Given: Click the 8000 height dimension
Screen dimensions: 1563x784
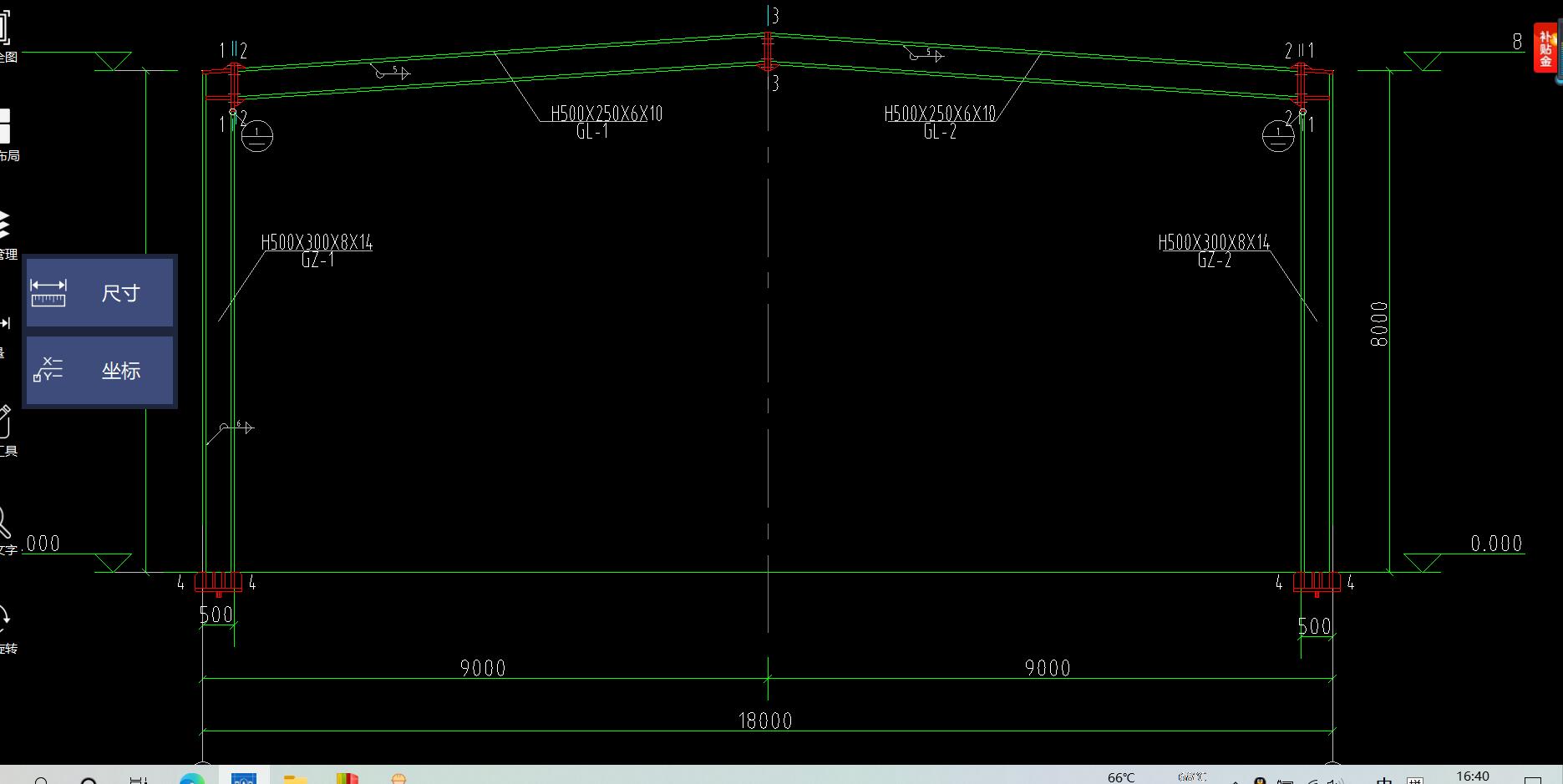Looking at the screenshot, I should [1379, 324].
